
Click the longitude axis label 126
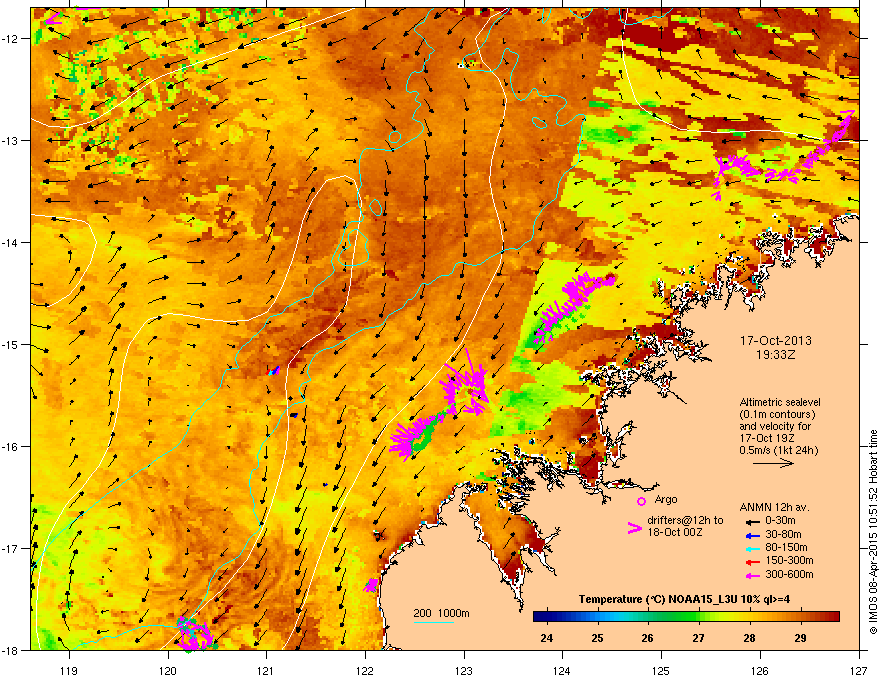coord(760,670)
